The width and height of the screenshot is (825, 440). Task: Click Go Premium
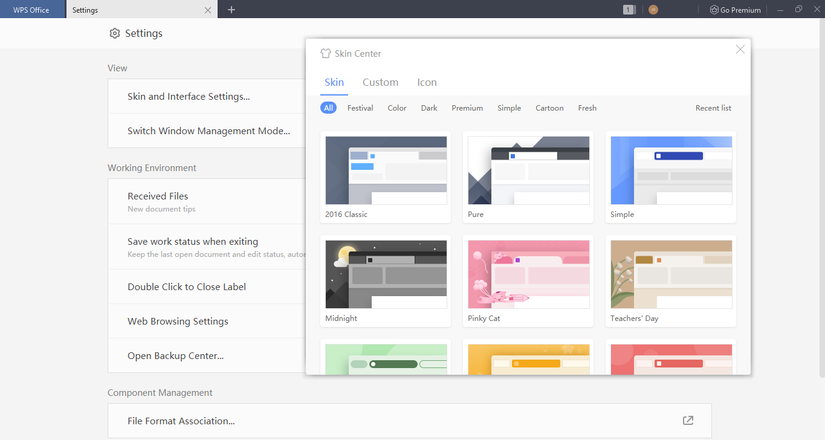click(735, 9)
